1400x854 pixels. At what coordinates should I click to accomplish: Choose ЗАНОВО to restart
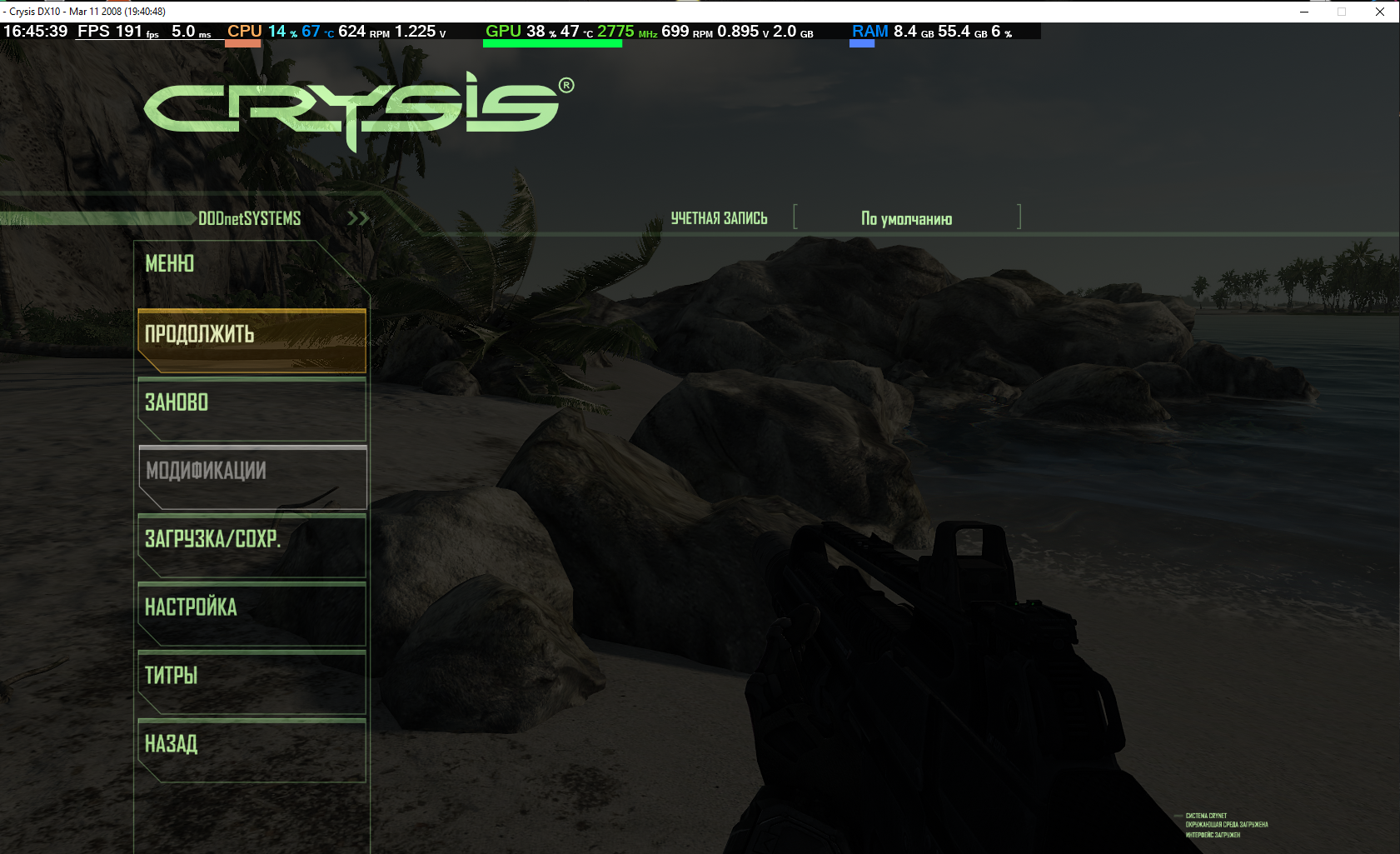point(252,409)
